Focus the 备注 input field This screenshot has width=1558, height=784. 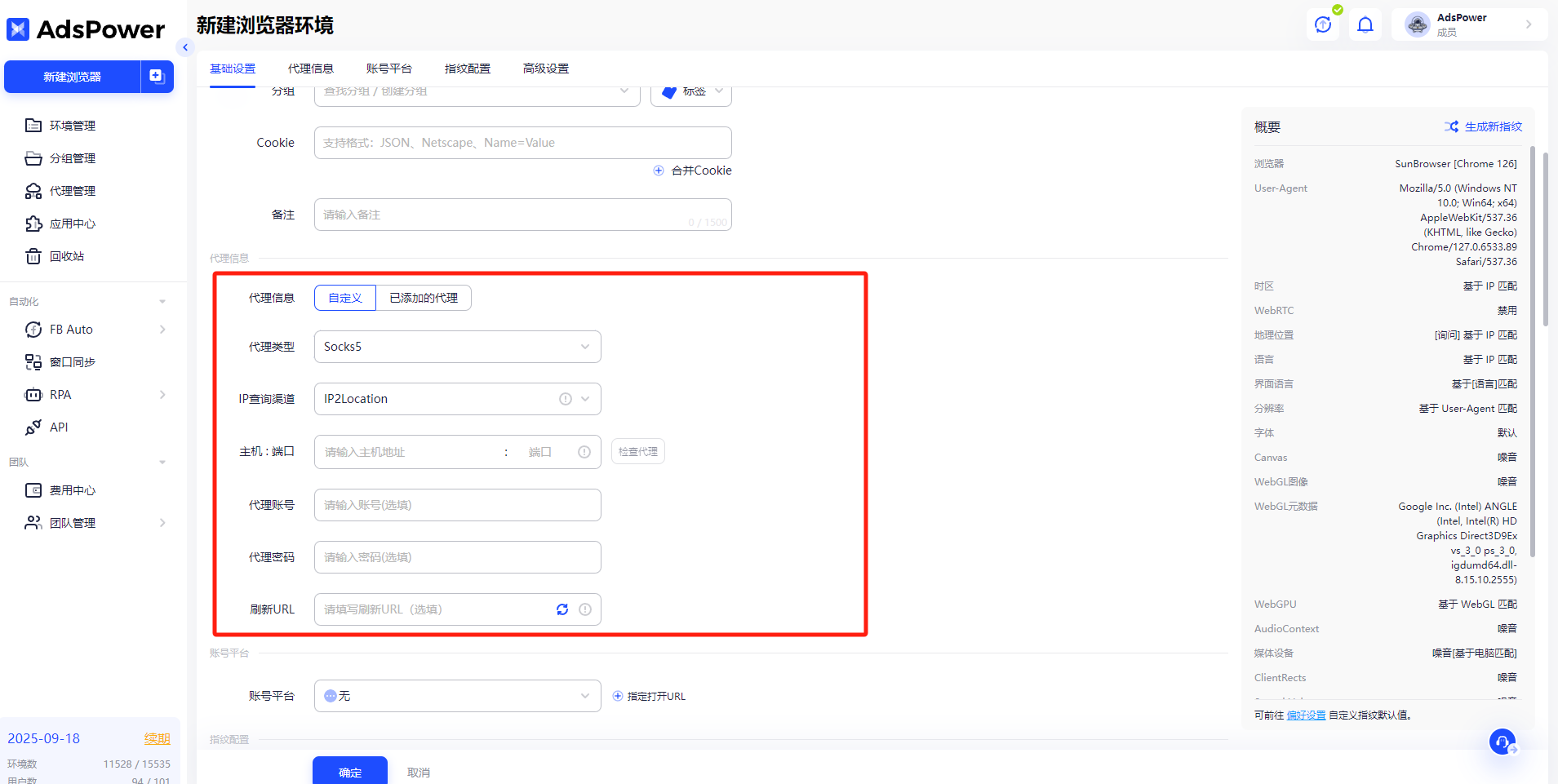pyautogui.click(x=523, y=215)
